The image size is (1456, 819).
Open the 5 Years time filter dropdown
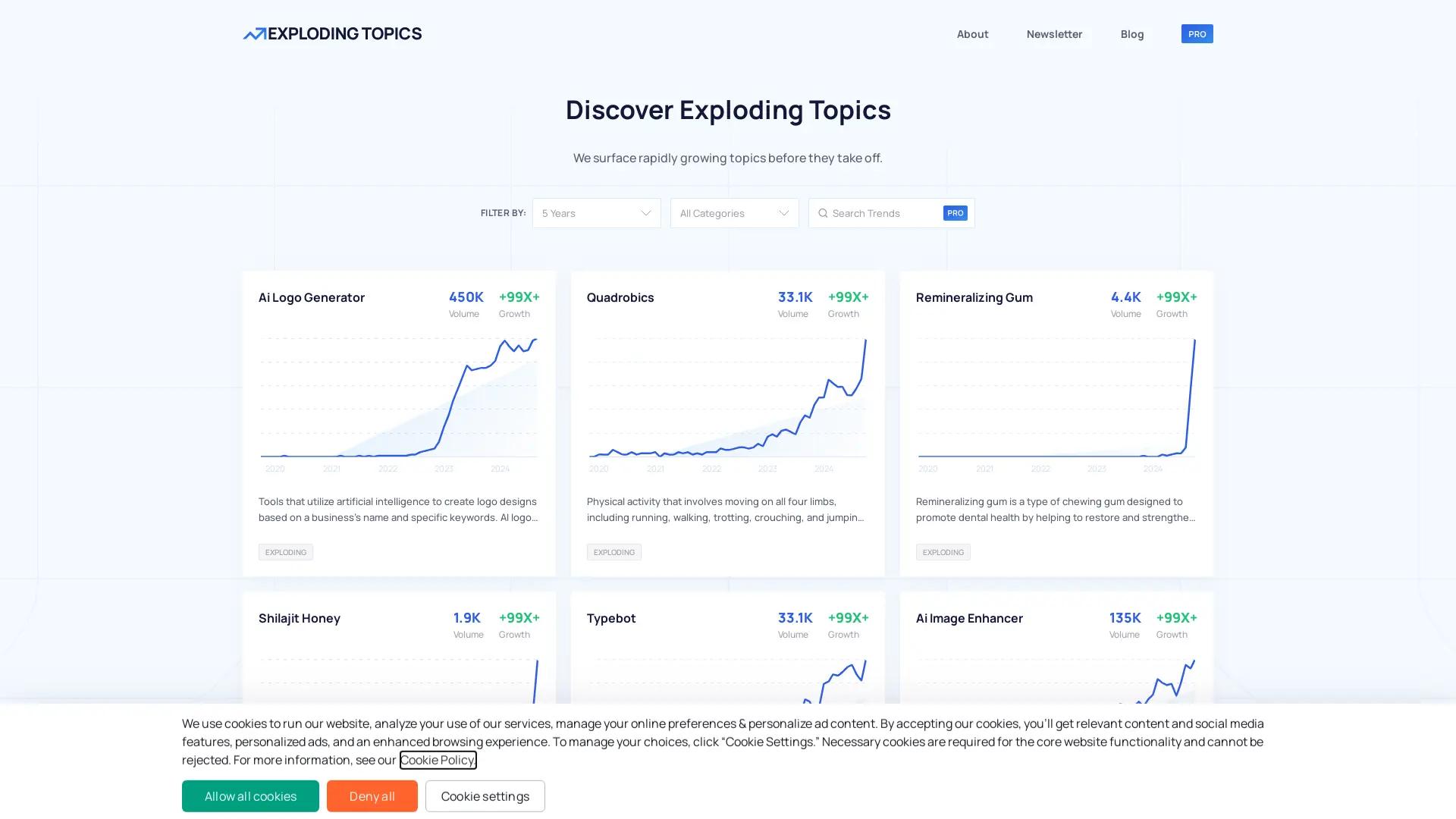(596, 213)
